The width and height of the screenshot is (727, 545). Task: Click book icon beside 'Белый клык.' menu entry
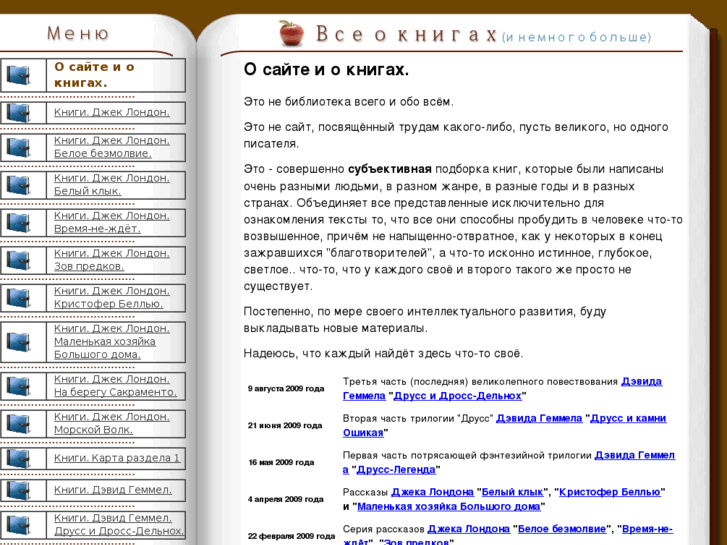pos(19,185)
